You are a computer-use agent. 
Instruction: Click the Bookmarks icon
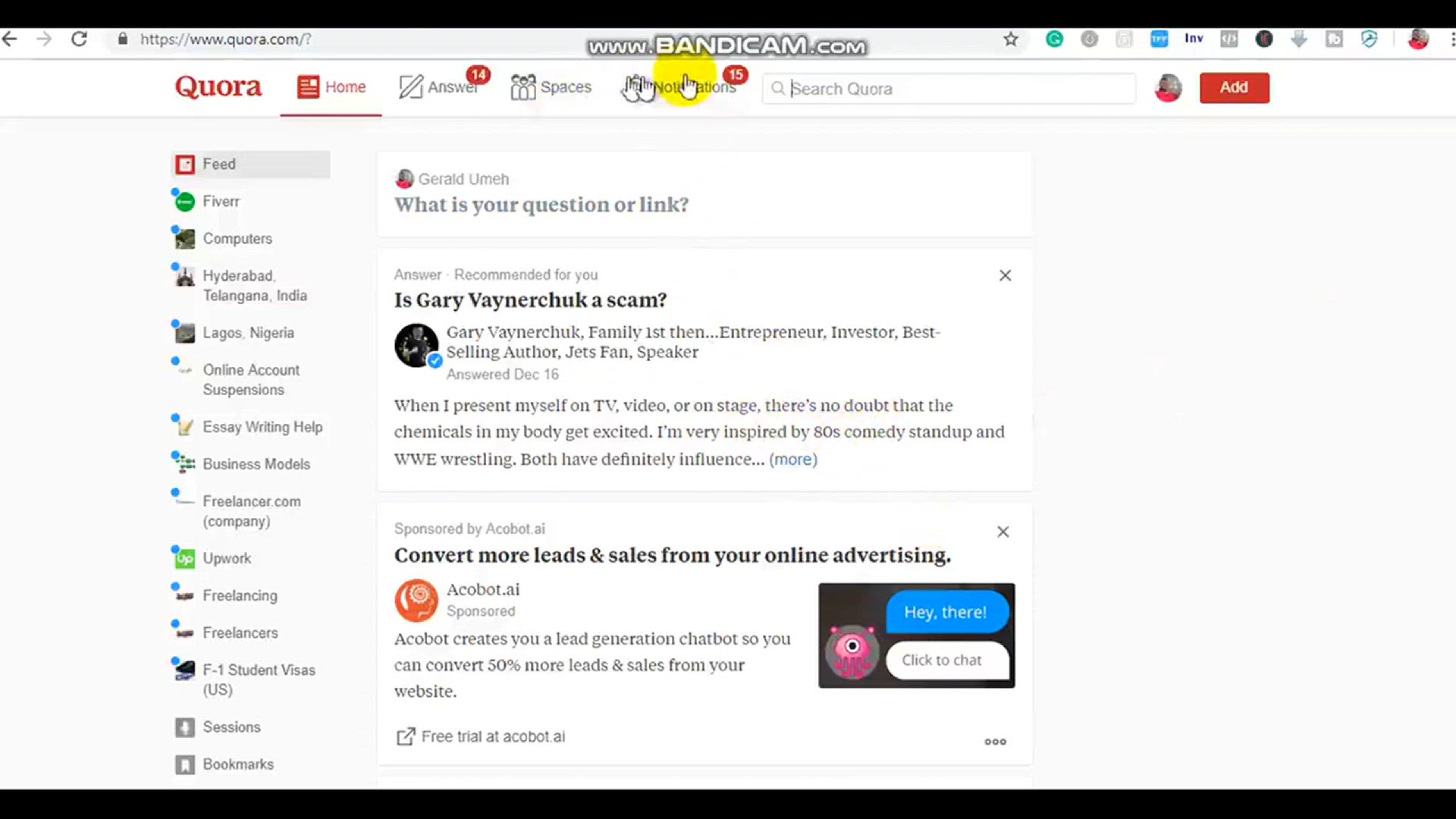(185, 765)
